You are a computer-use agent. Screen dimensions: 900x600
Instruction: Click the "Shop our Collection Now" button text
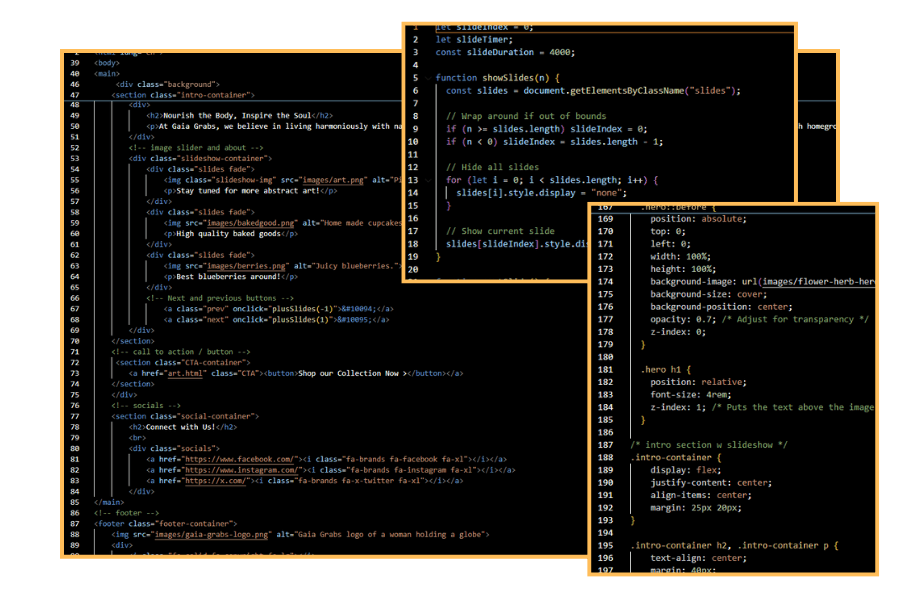click(x=349, y=373)
